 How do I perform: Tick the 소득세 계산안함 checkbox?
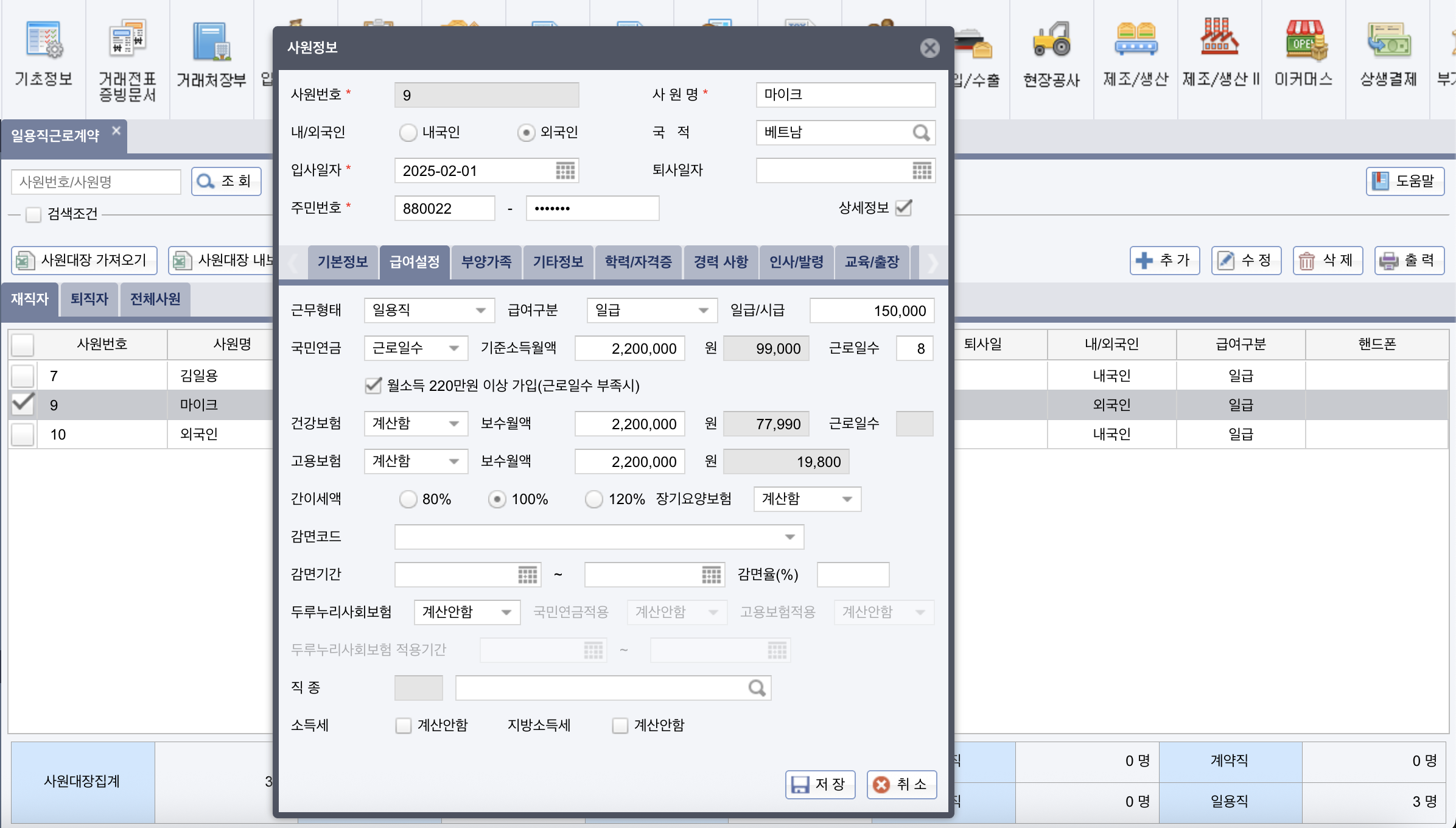pos(403,725)
